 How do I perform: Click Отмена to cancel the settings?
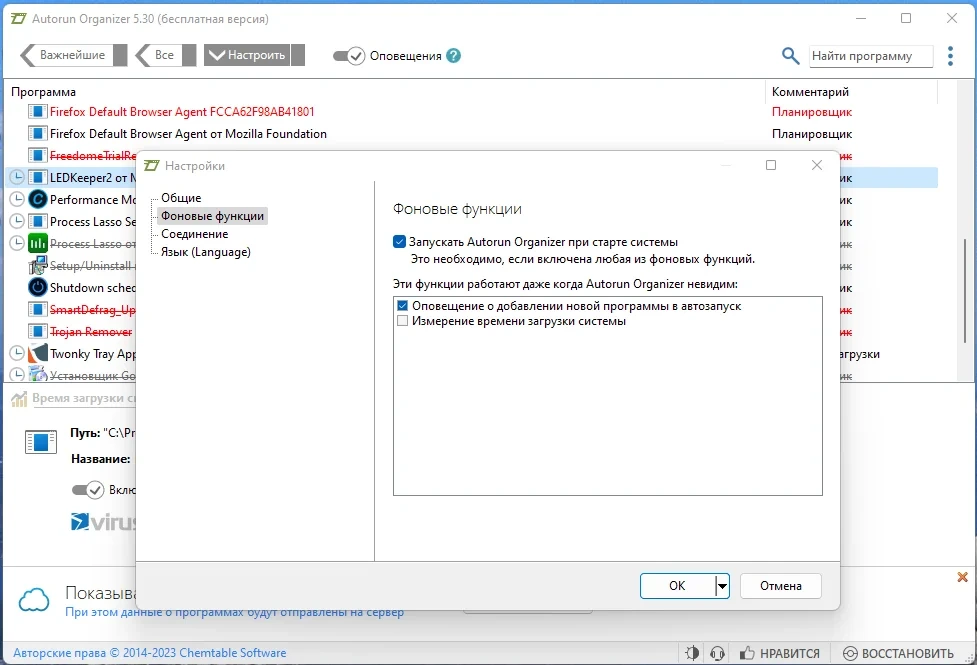781,586
